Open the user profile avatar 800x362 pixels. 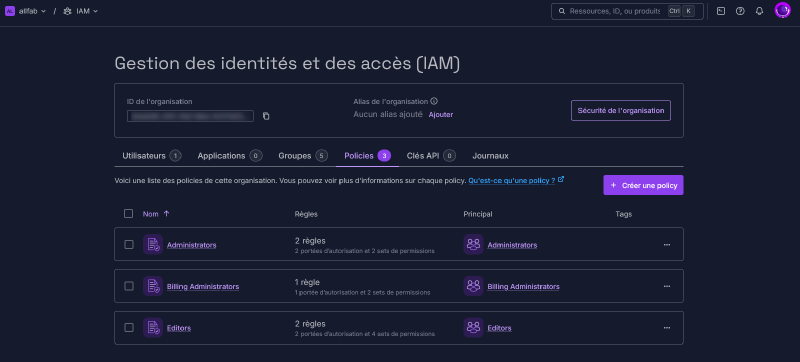click(x=782, y=11)
